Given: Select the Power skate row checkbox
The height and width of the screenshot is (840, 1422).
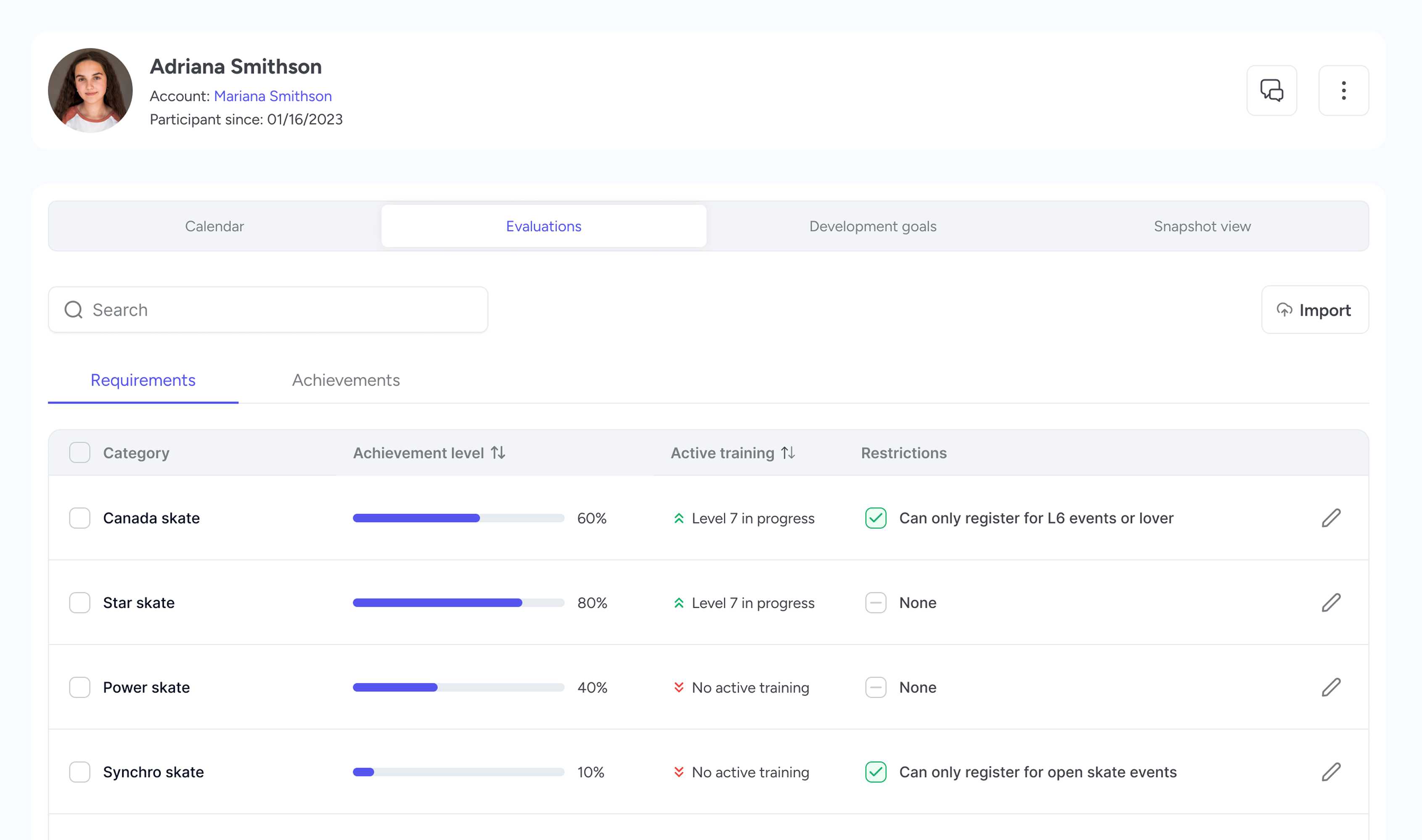Looking at the screenshot, I should (x=80, y=687).
